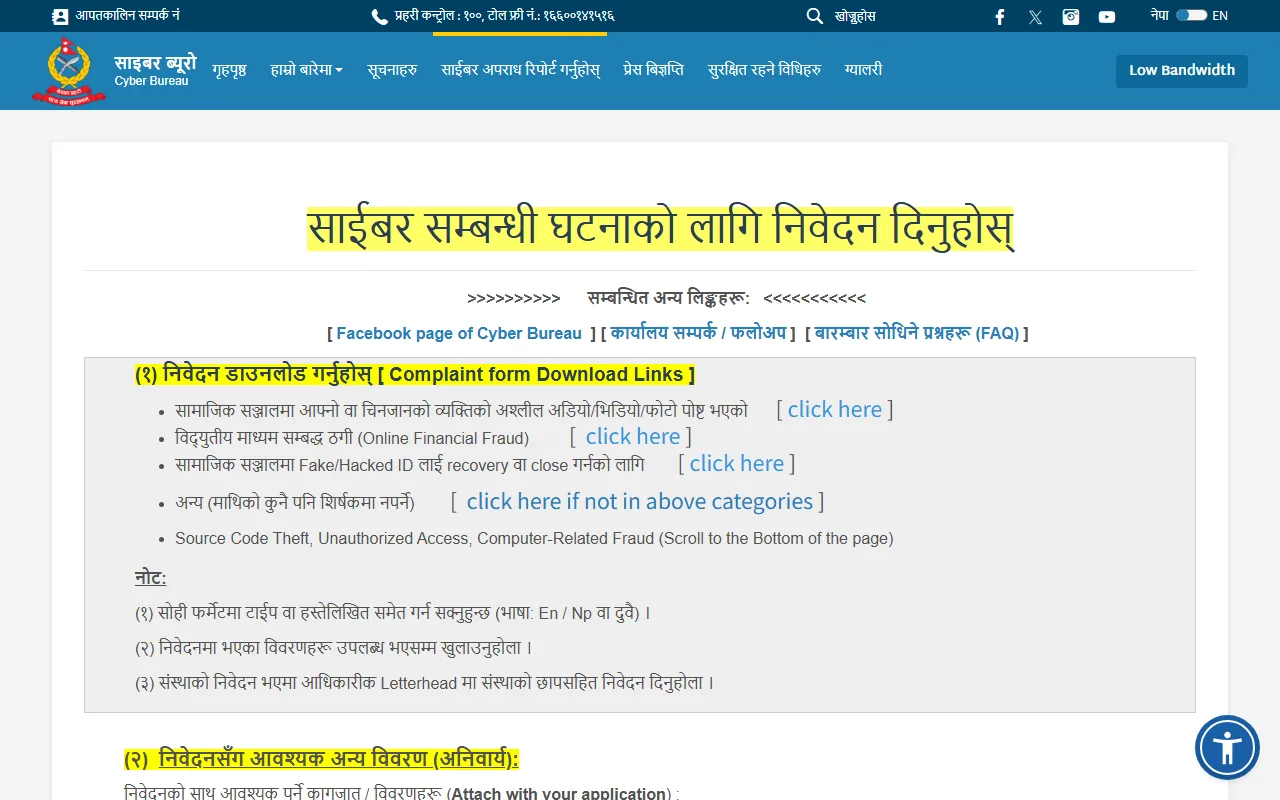
Task: Click the phone icon beside प्रहरी कन्ट्रोल
Action: 379,16
